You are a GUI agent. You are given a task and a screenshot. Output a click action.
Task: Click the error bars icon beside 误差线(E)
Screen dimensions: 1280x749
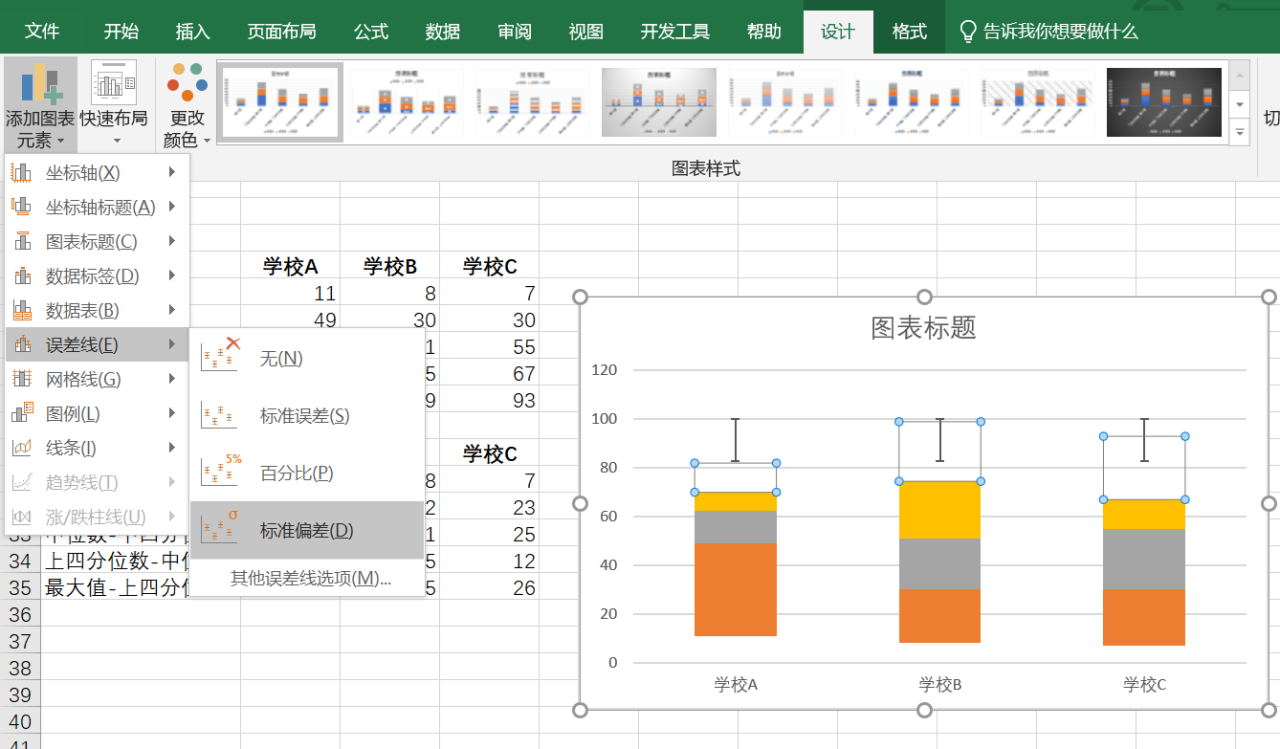21,344
